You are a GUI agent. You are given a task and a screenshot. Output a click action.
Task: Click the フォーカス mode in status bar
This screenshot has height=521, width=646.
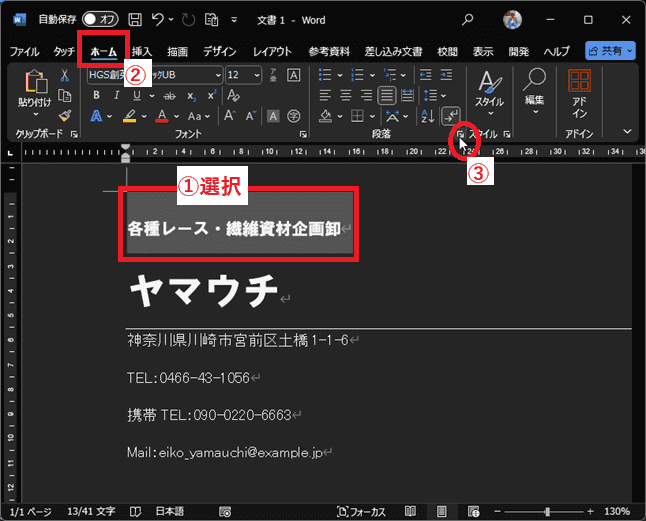(363, 511)
